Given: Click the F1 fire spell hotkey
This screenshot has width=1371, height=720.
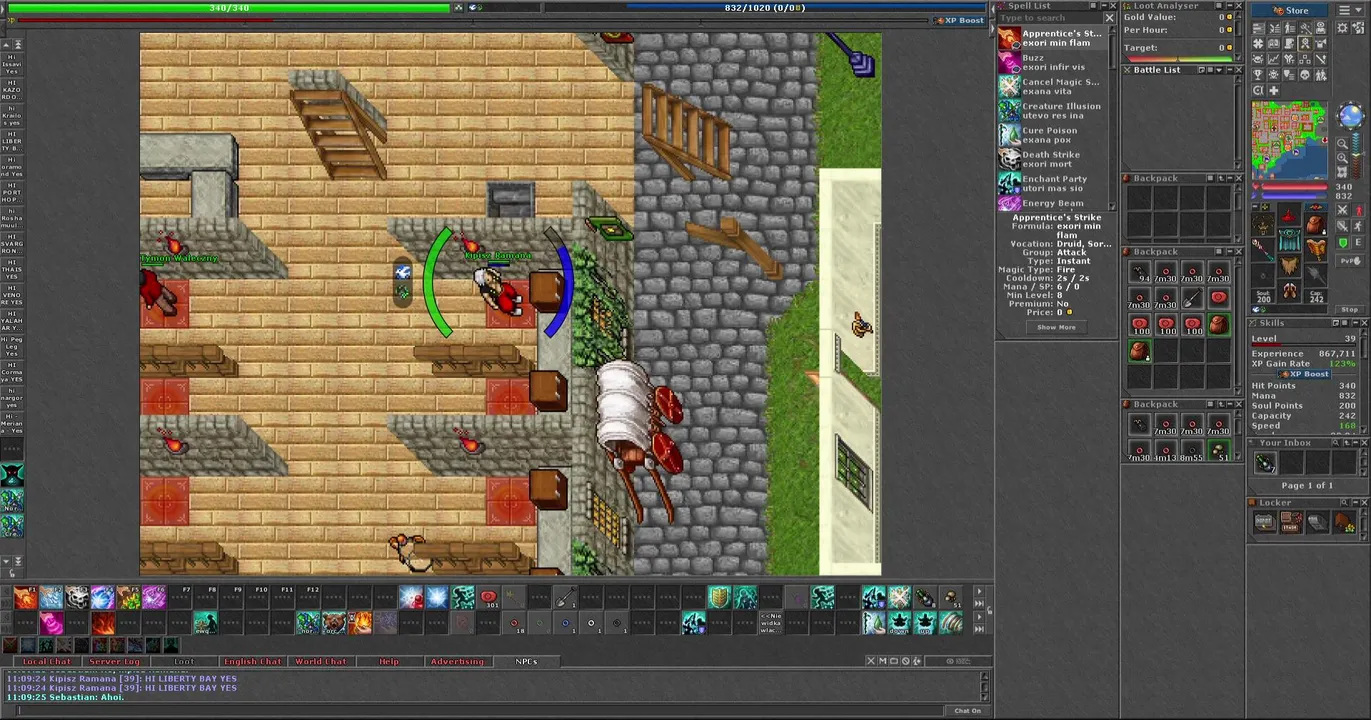Looking at the screenshot, I should (x=26, y=597).
